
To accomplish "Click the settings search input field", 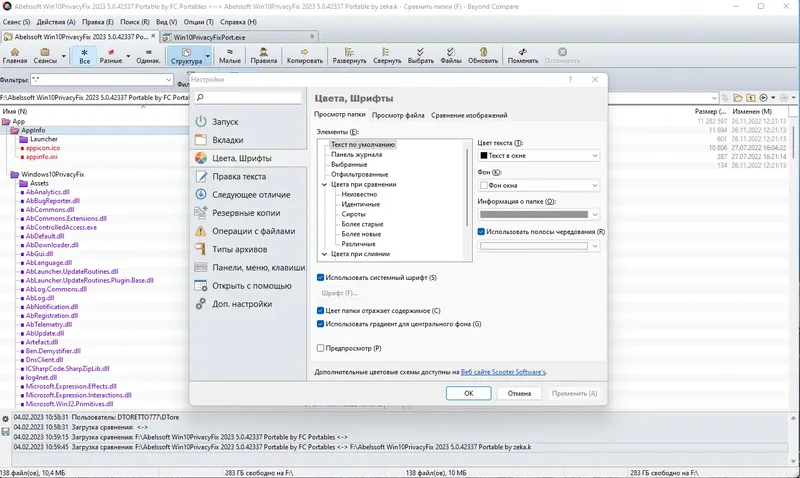I will point(248,97).
